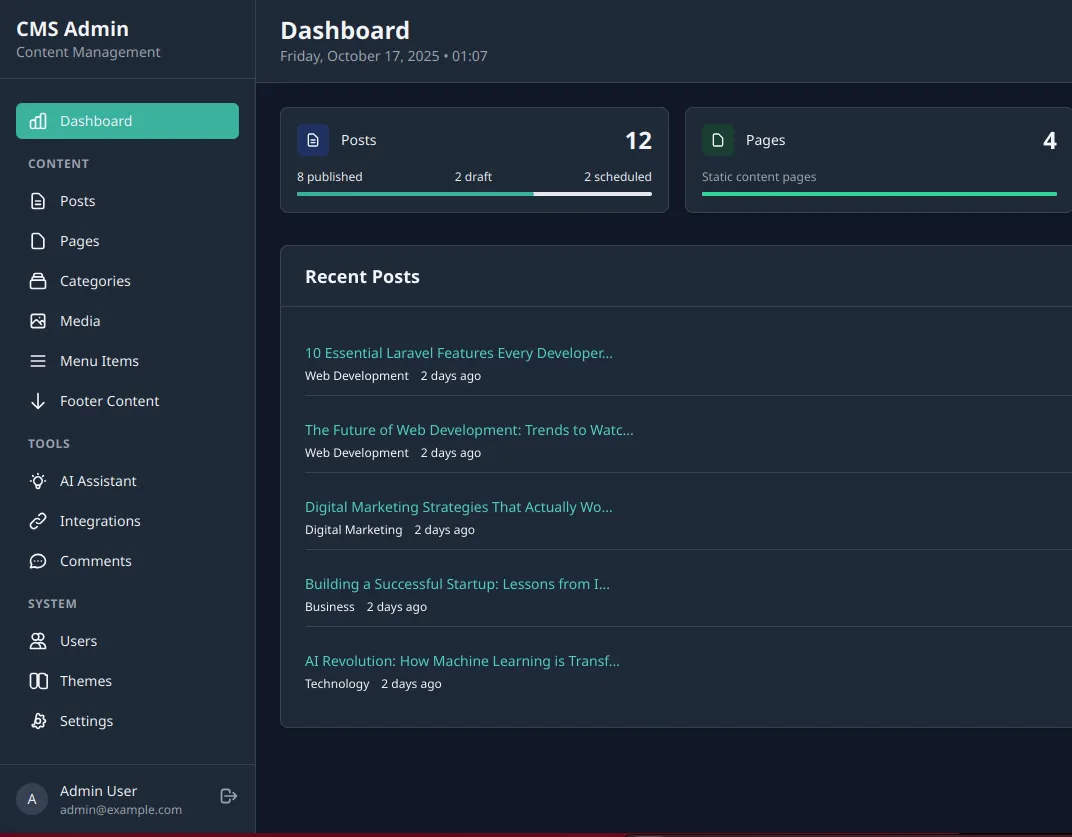The width and height of the screenshot is (1072, 837).
Task: Open the Digital Marketing Strategies post
Action: pos(458,506)
